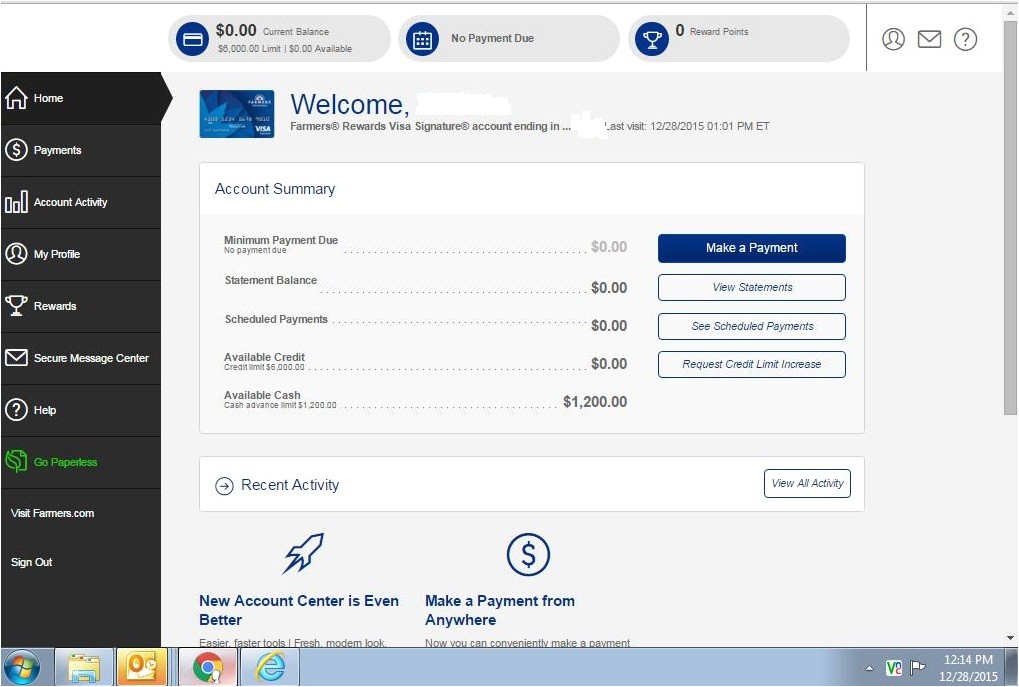The height and width of the screenshot is (687, 1019).
Task: Click the My Profile person icon in sidebar
Action: point(16,253)
